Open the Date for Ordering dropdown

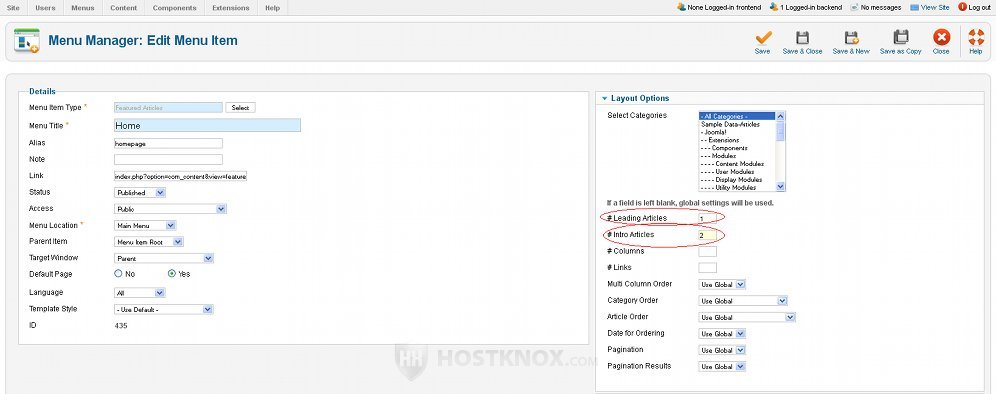coord(722,334)
